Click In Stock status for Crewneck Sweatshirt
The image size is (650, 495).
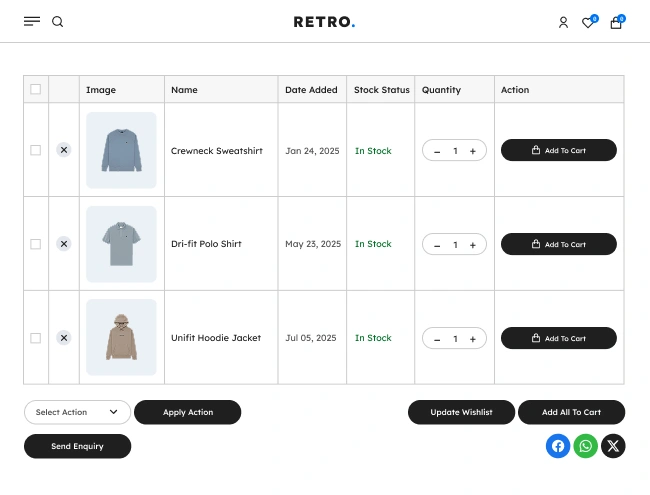point(373,151)
